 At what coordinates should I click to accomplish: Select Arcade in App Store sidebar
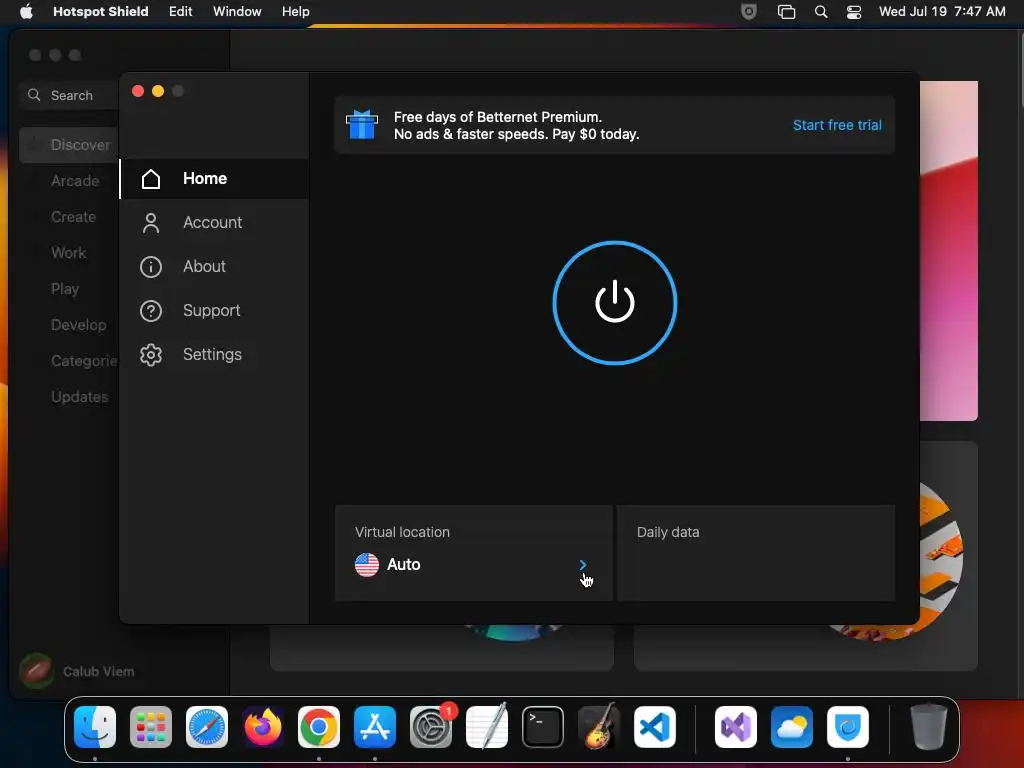point(75,181)
